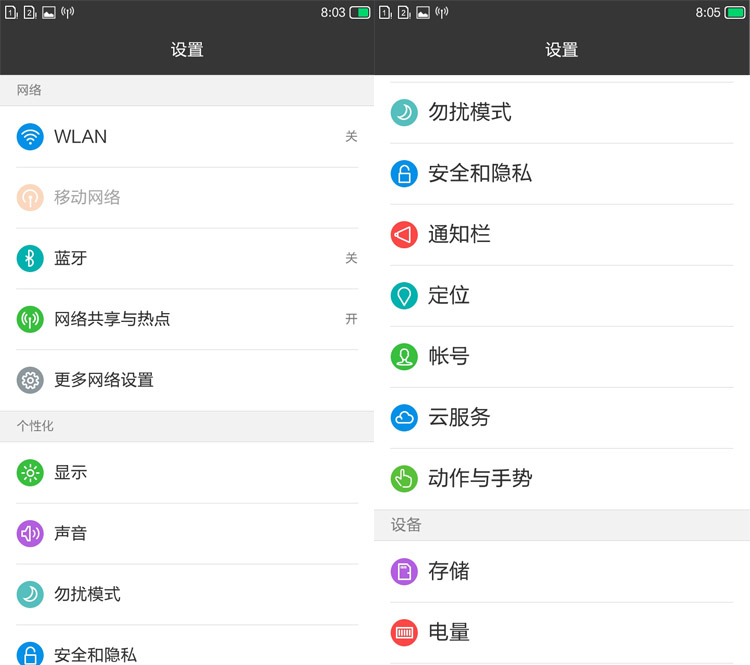Open the 安全和隐私 label on the 8:03 screen
This screenshot has height=665, width=750.
(x=95, y=654)
